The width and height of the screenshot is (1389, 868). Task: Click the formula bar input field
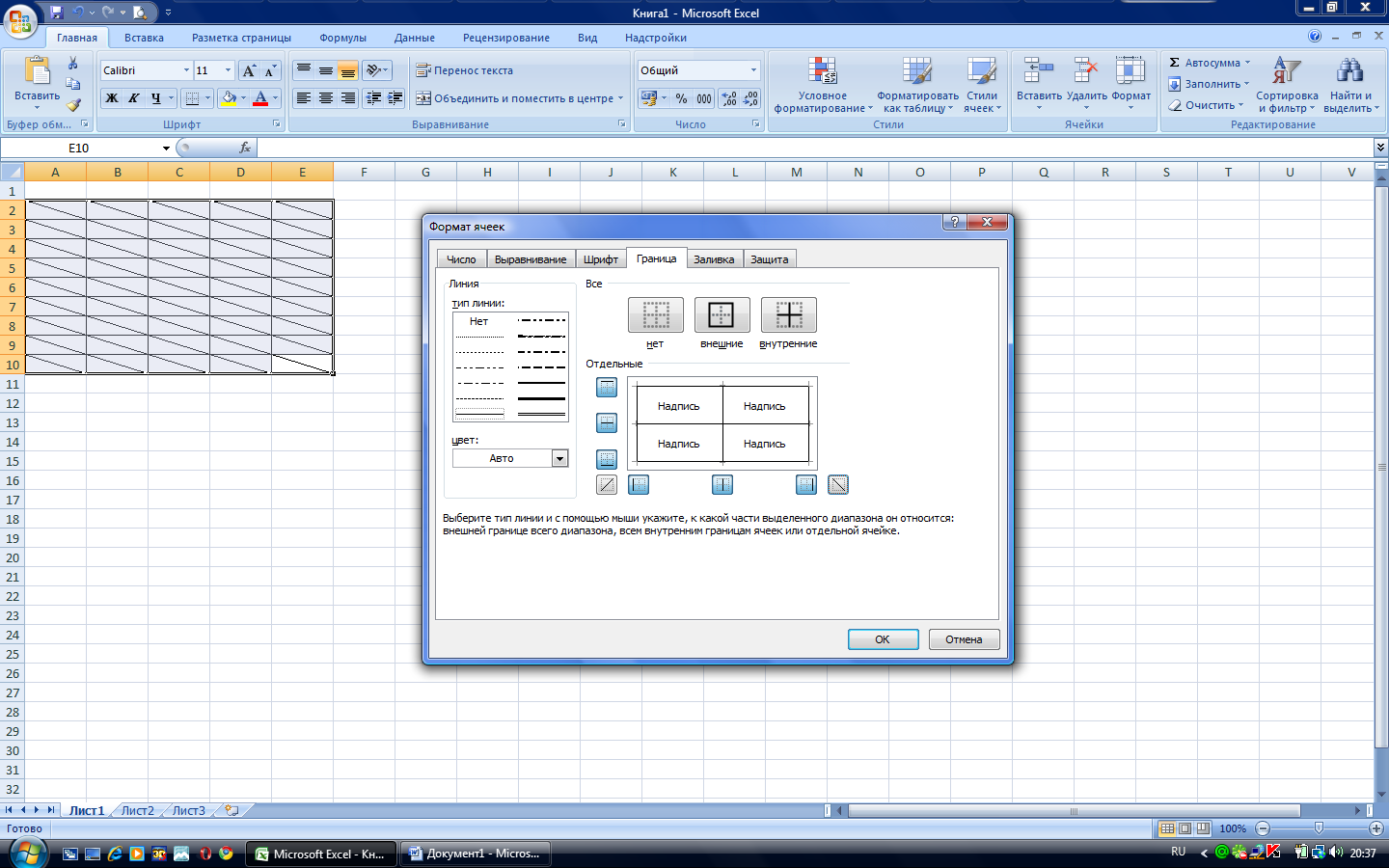(815, 148)
